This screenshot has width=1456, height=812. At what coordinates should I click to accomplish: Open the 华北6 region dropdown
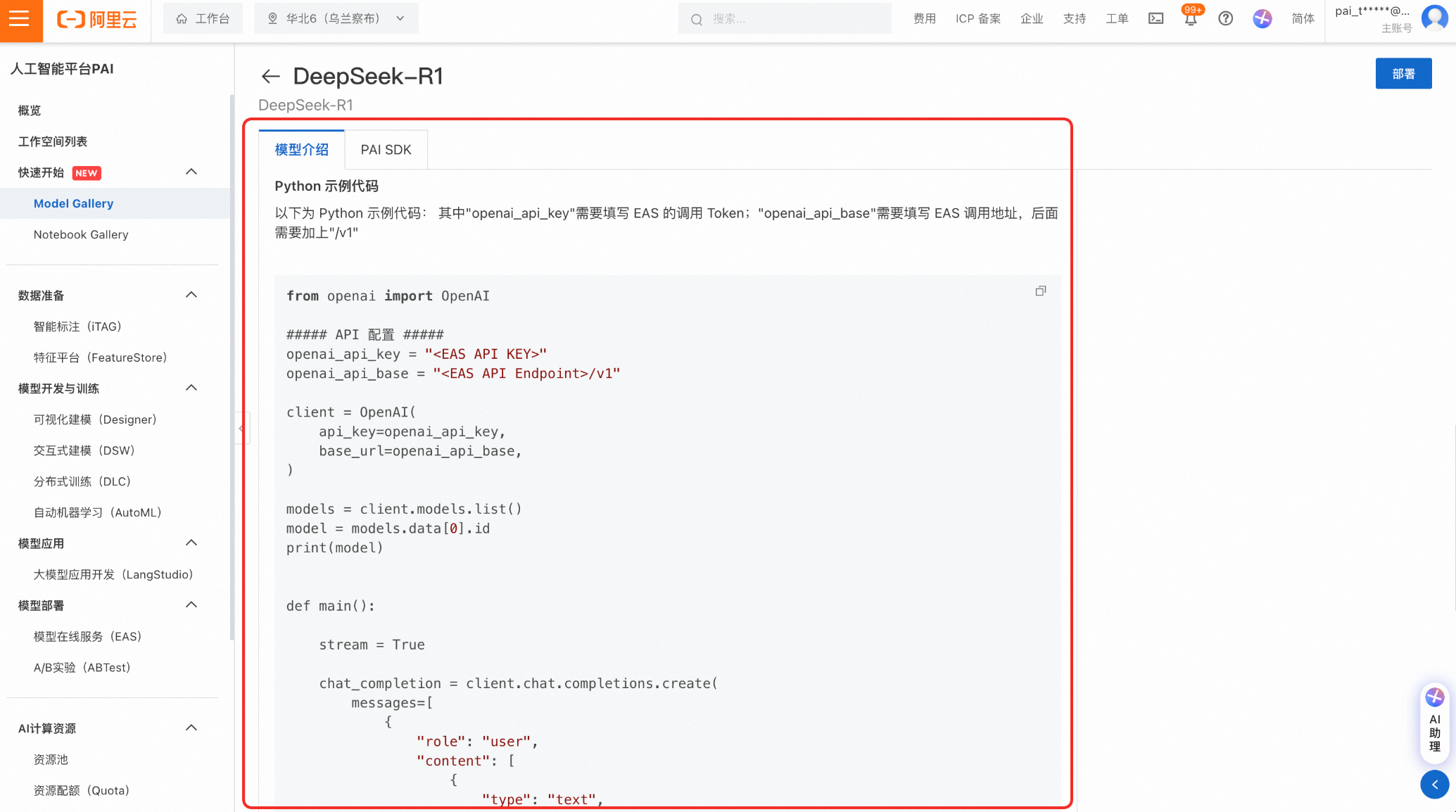tap(336, 19)
